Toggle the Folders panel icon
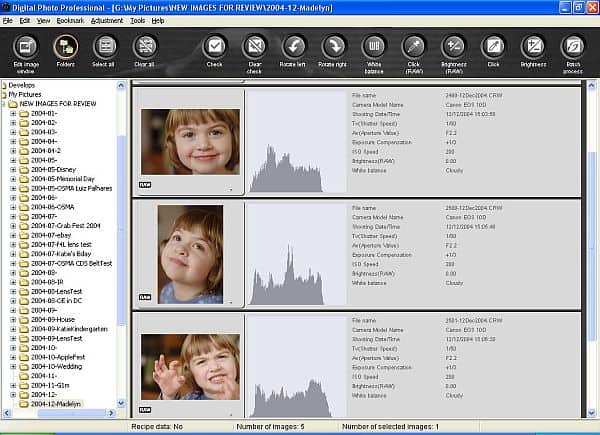This screenshot has width=600, height=435. coord(66,47)
